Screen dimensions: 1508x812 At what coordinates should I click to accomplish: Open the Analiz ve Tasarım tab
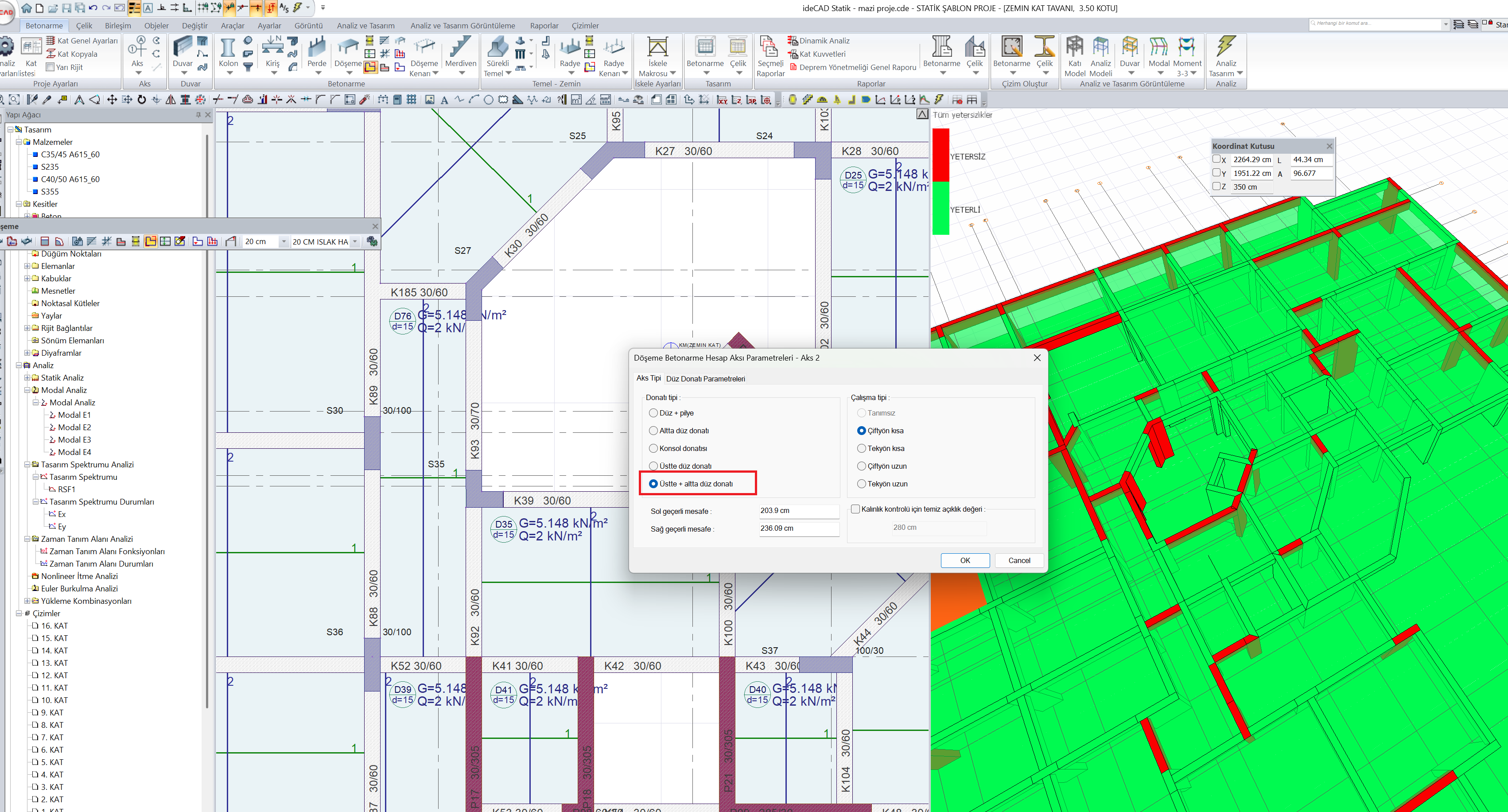365,26
